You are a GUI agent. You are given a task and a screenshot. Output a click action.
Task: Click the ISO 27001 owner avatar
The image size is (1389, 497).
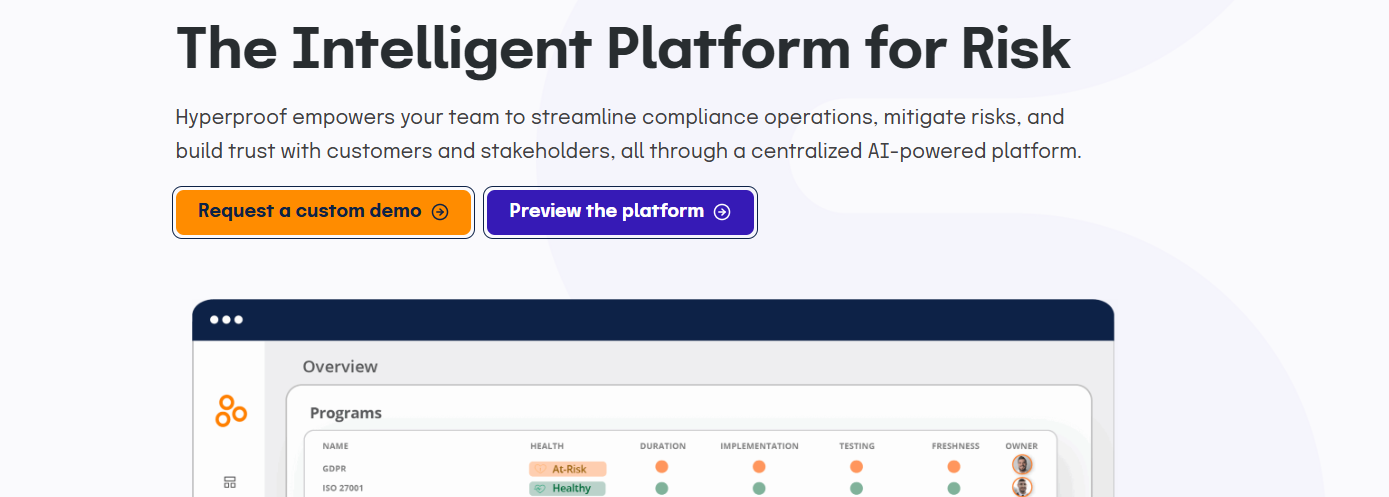click(1022, 487)
